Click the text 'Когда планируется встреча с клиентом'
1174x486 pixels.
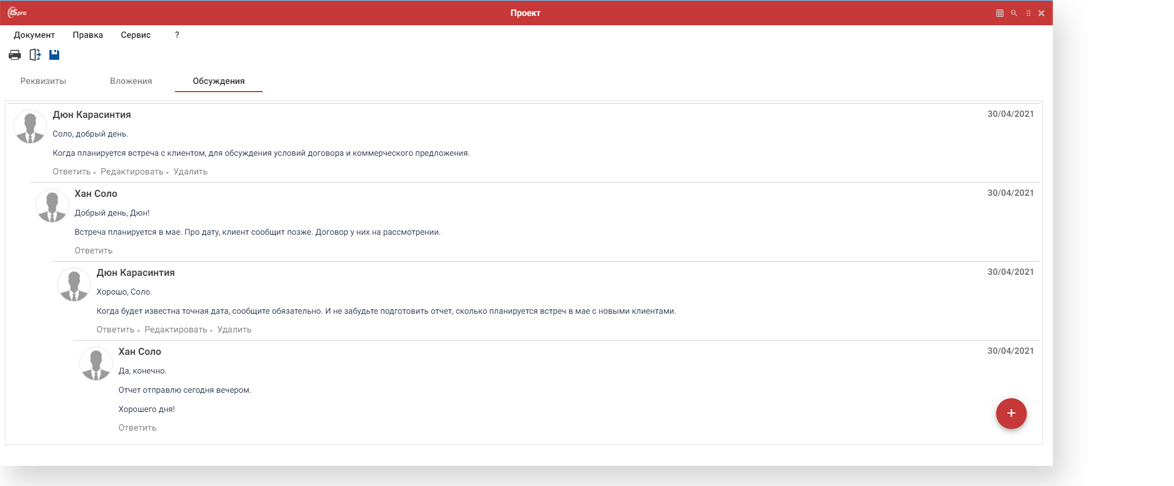click(129, 153)
